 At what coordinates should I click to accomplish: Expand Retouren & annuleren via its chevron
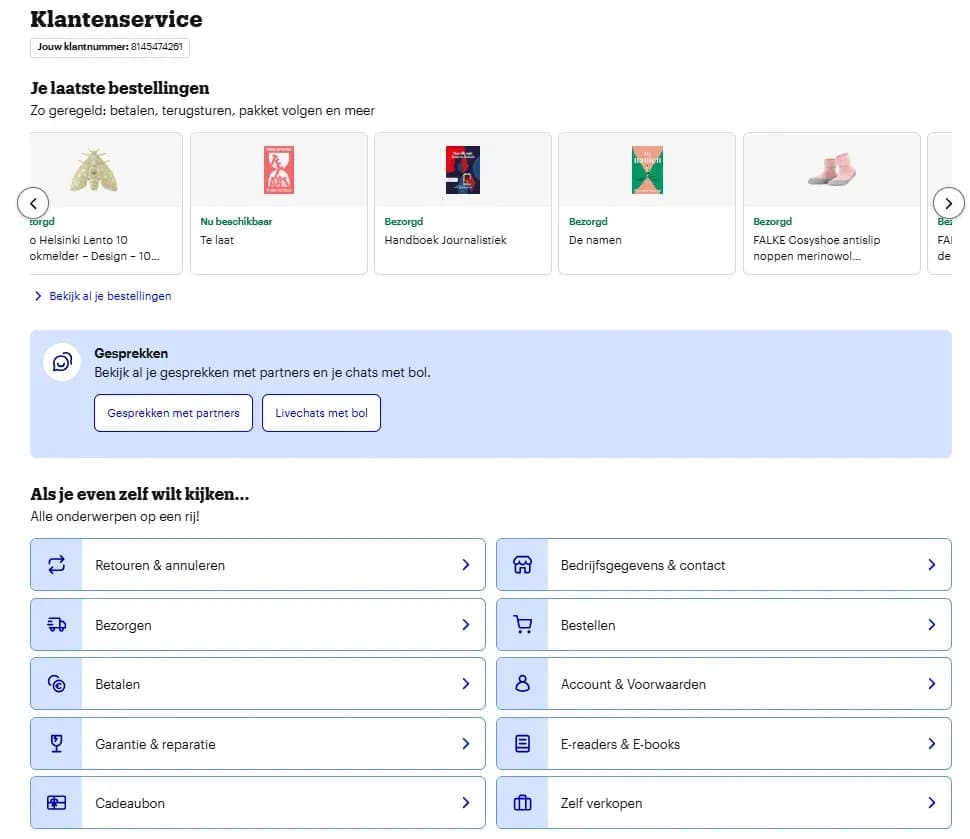point(466,564)
